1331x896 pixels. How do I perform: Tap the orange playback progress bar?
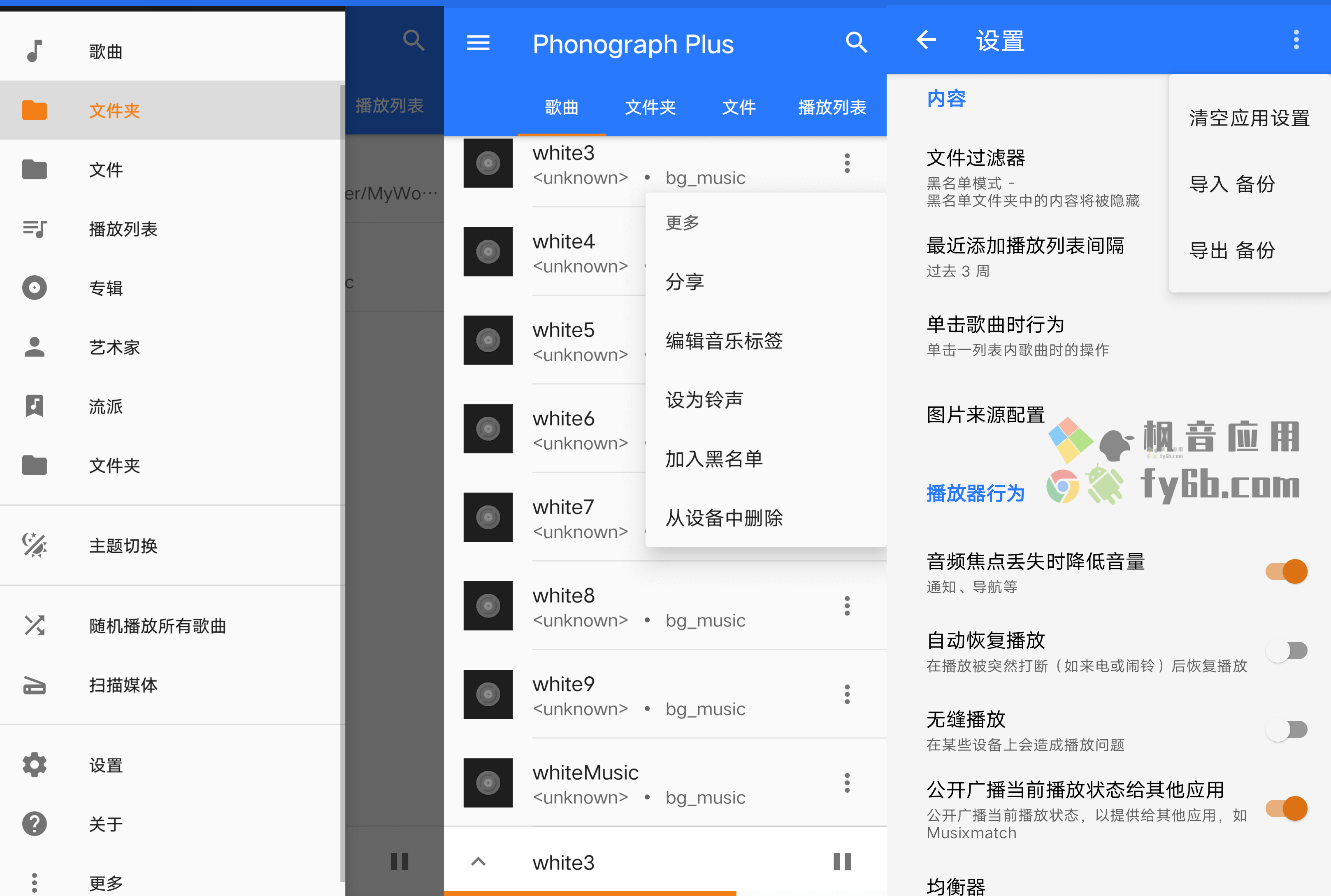(x=590, y=893)
